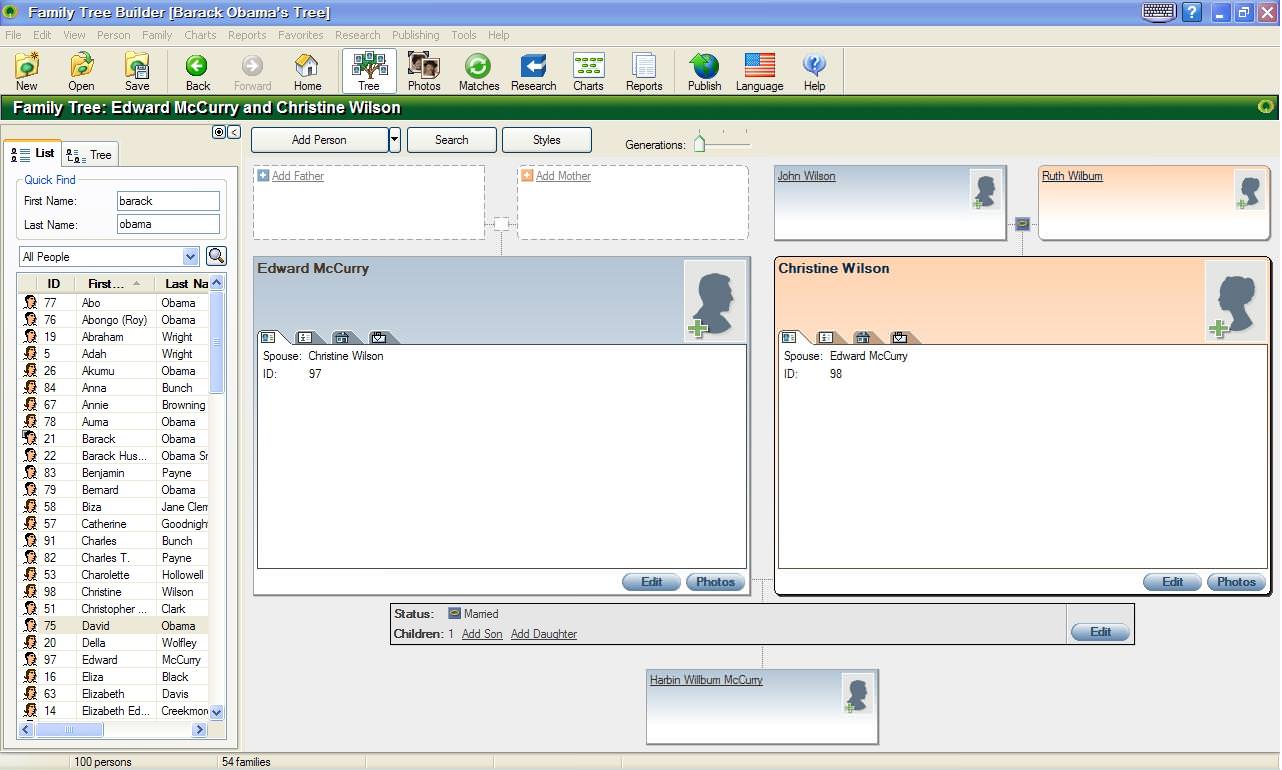This screenshot has width=1282, height=770.
Task: Switch to Tree view toolbar icon
Action: tap(369, 72)
